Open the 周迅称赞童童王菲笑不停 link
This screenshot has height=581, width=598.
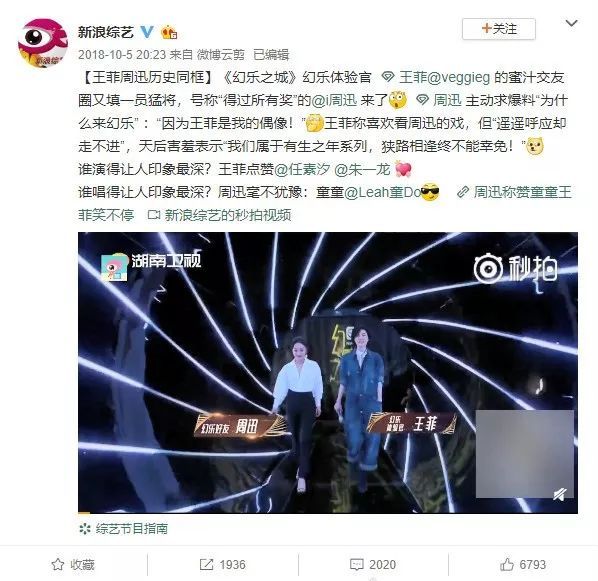pos(325,204)
